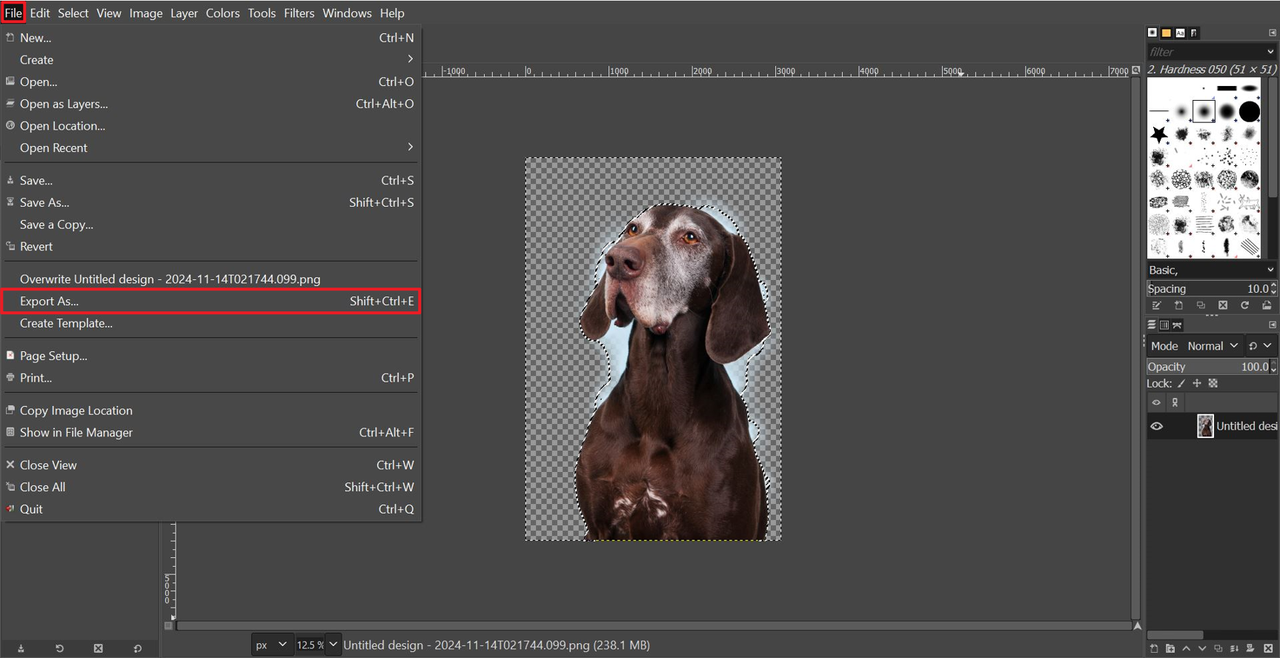Click Open brush as image icon
The width and height of the screenshot is (1280, 658).
point(1267,305)
